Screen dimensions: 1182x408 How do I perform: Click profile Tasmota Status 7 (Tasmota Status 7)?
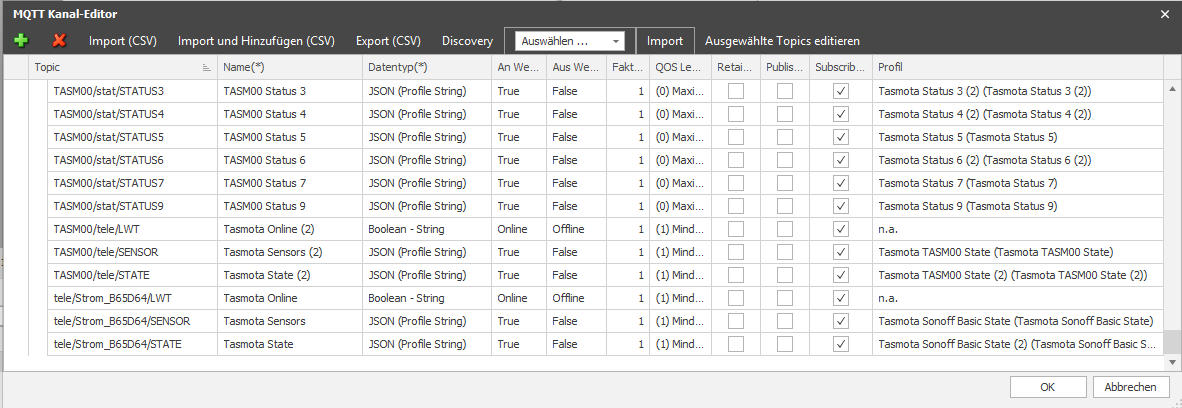tap(1018, 183)
